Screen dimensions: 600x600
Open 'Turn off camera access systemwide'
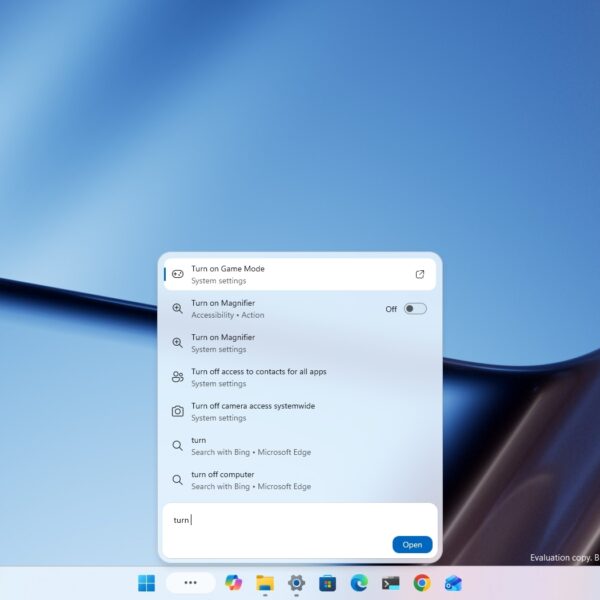(x=300, y=412)
